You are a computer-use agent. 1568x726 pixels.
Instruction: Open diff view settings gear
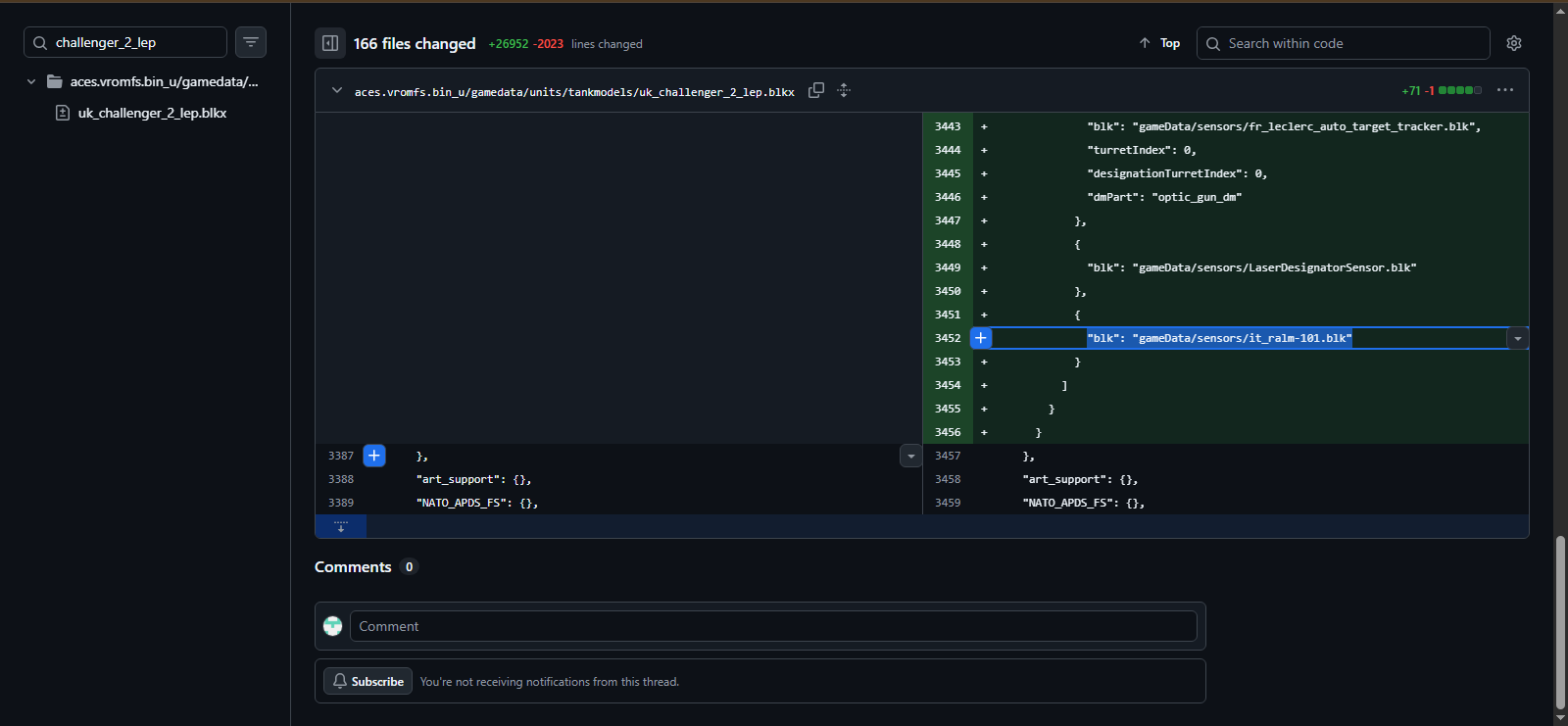[x=1514, y=43]
